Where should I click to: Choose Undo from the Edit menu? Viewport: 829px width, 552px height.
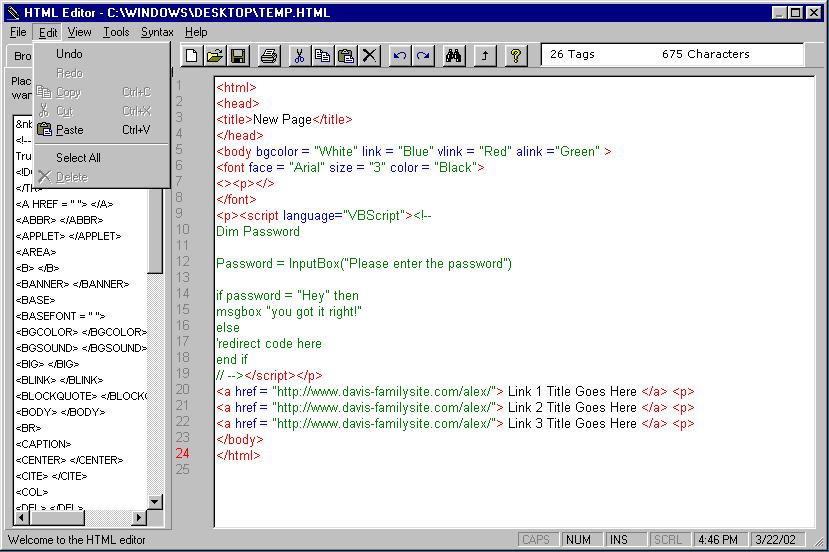(69, 54)
